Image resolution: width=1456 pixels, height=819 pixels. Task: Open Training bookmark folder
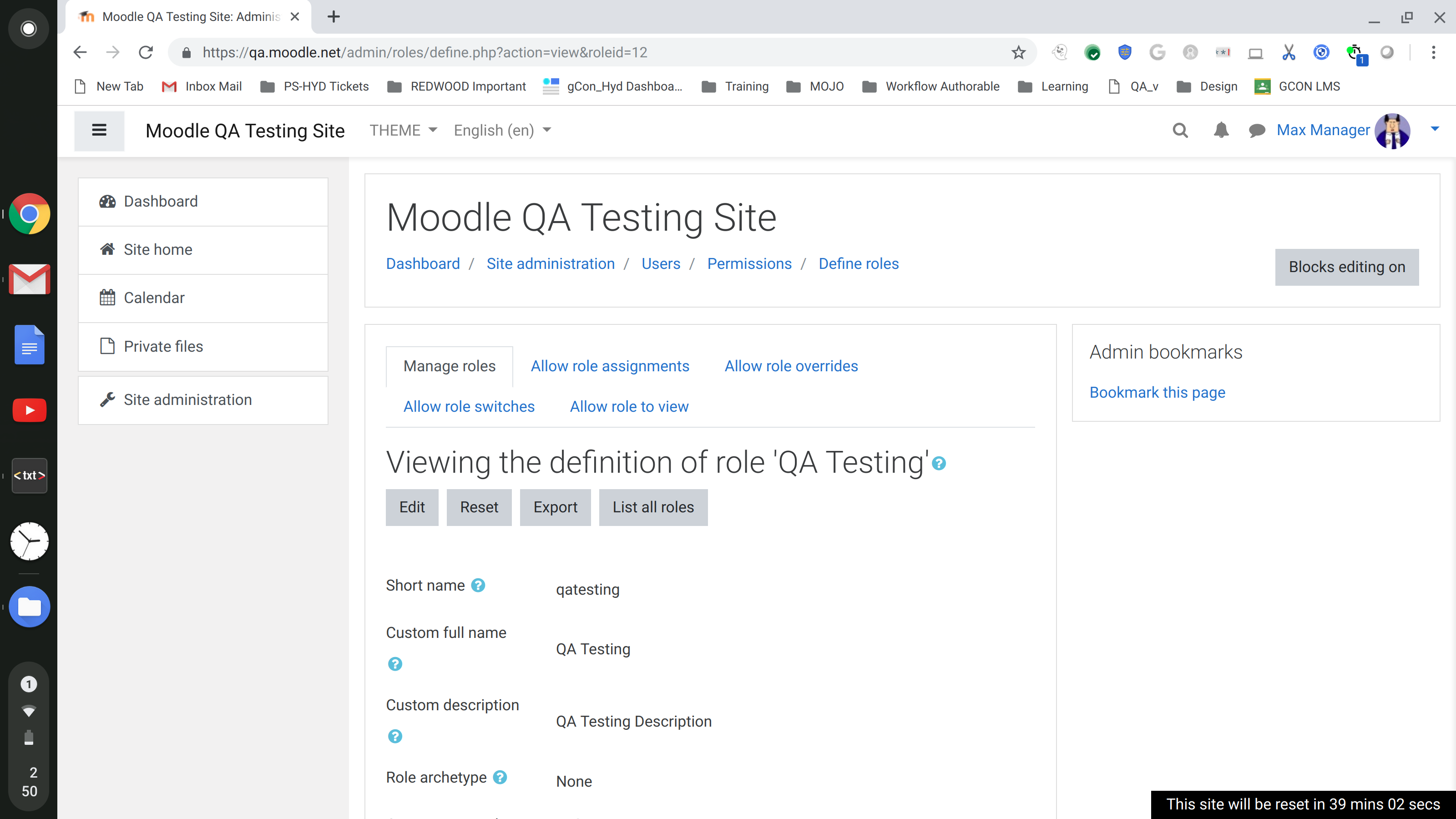(x=735, y=86)
